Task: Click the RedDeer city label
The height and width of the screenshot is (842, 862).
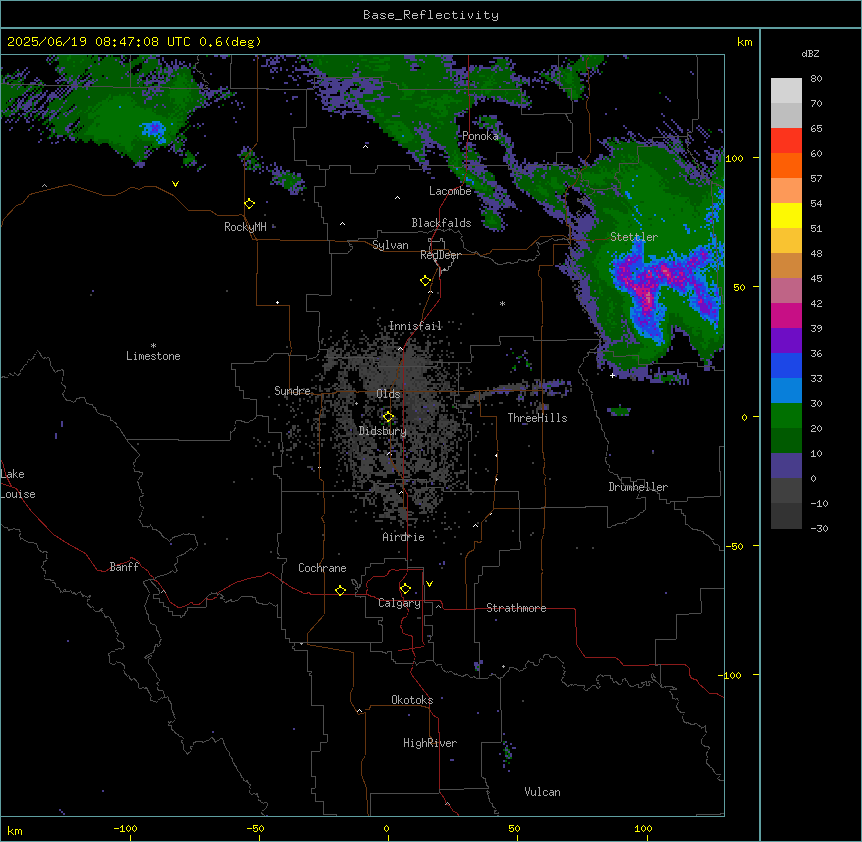Action: tap(440, 255)
